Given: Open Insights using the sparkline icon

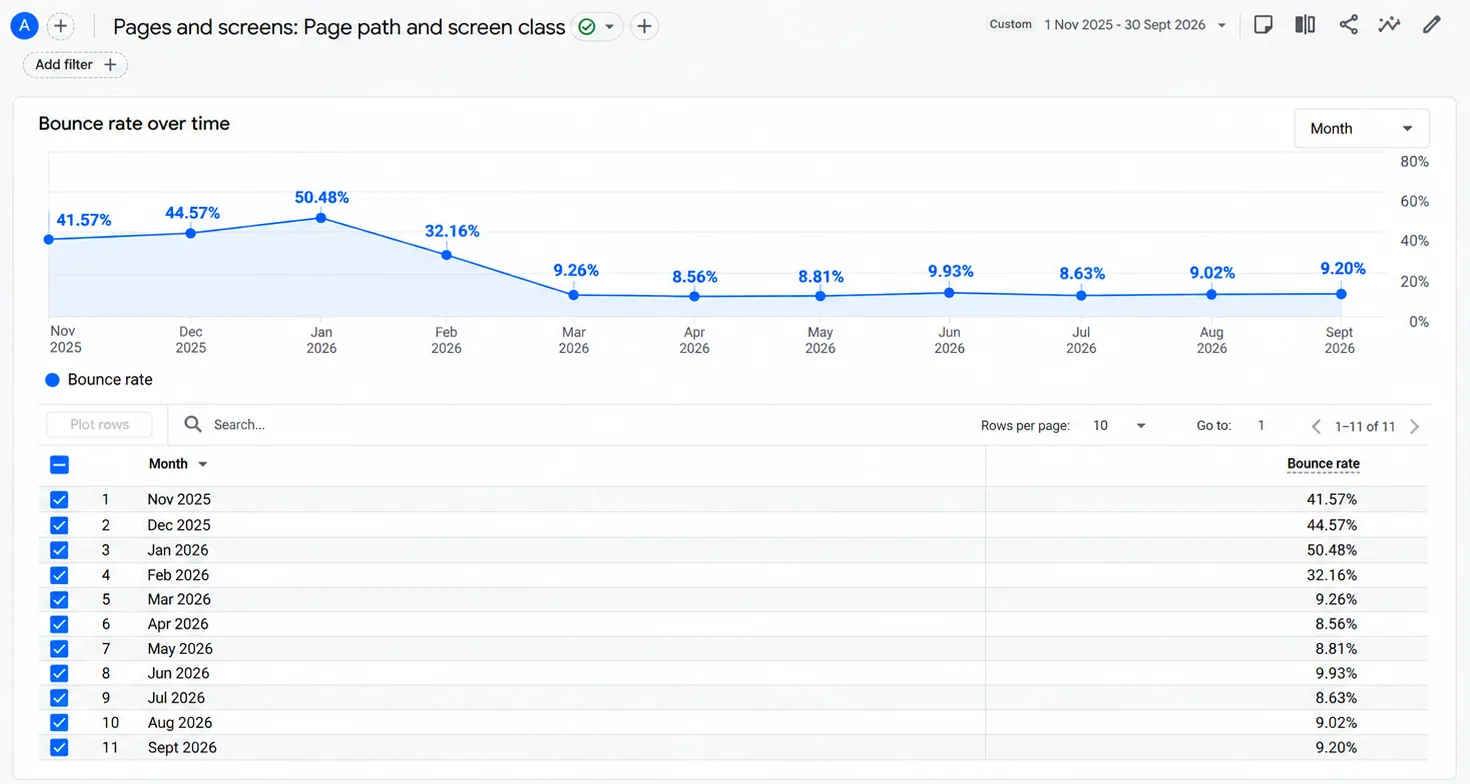Looking at the screenshot, I should tap(1389, 25).
